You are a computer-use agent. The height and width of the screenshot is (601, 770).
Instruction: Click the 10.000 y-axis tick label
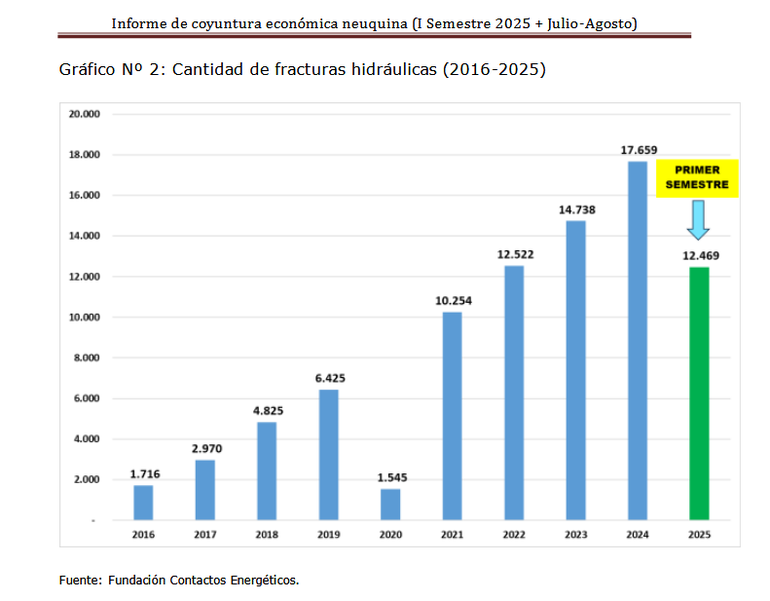84,317
